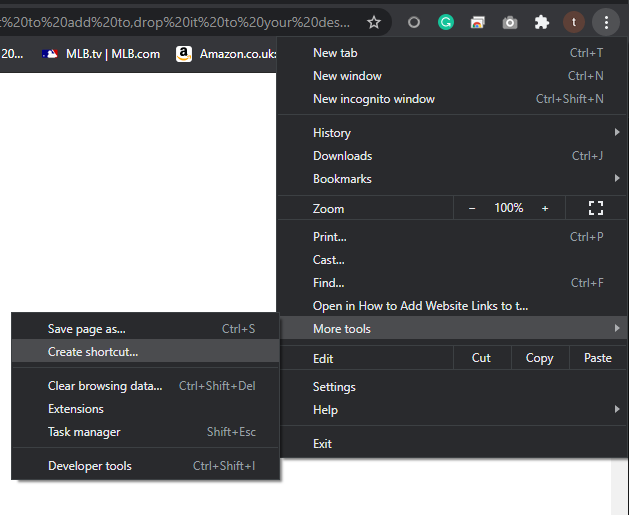Screen dimensions: 629x515
Task: Open the Amazon.co.uk bookmark
Action: [x=226, y=54]
